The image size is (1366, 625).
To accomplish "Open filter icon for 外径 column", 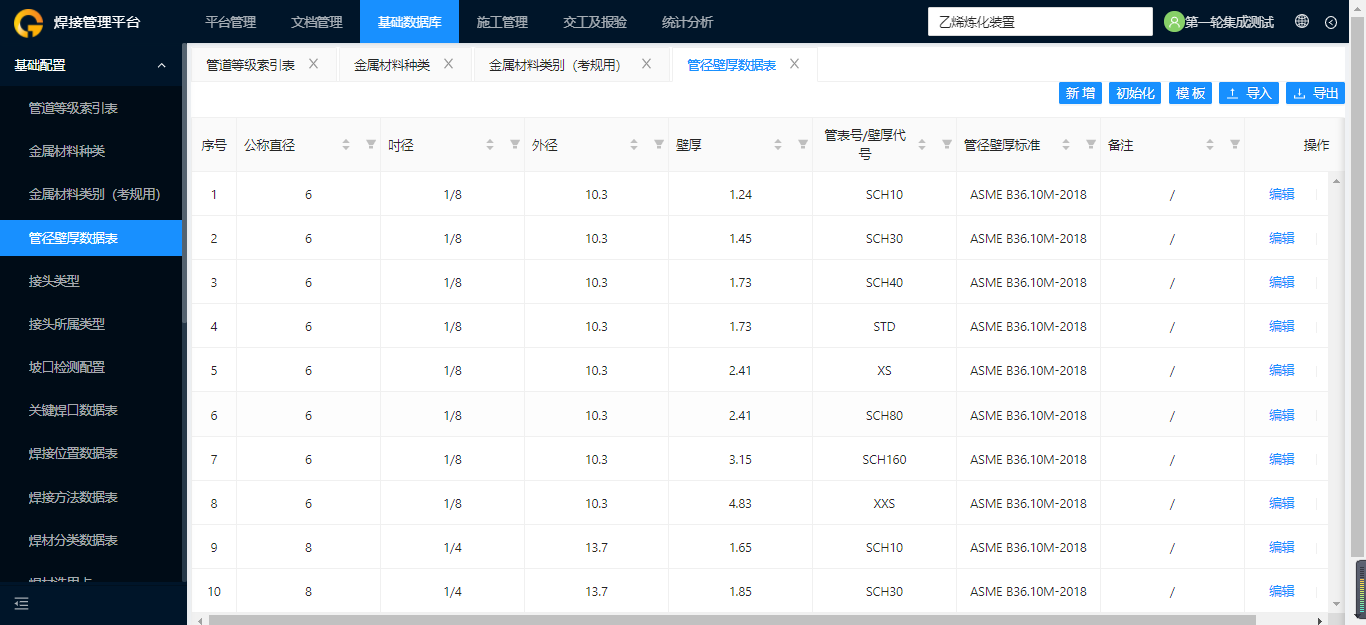I will 659,144.
